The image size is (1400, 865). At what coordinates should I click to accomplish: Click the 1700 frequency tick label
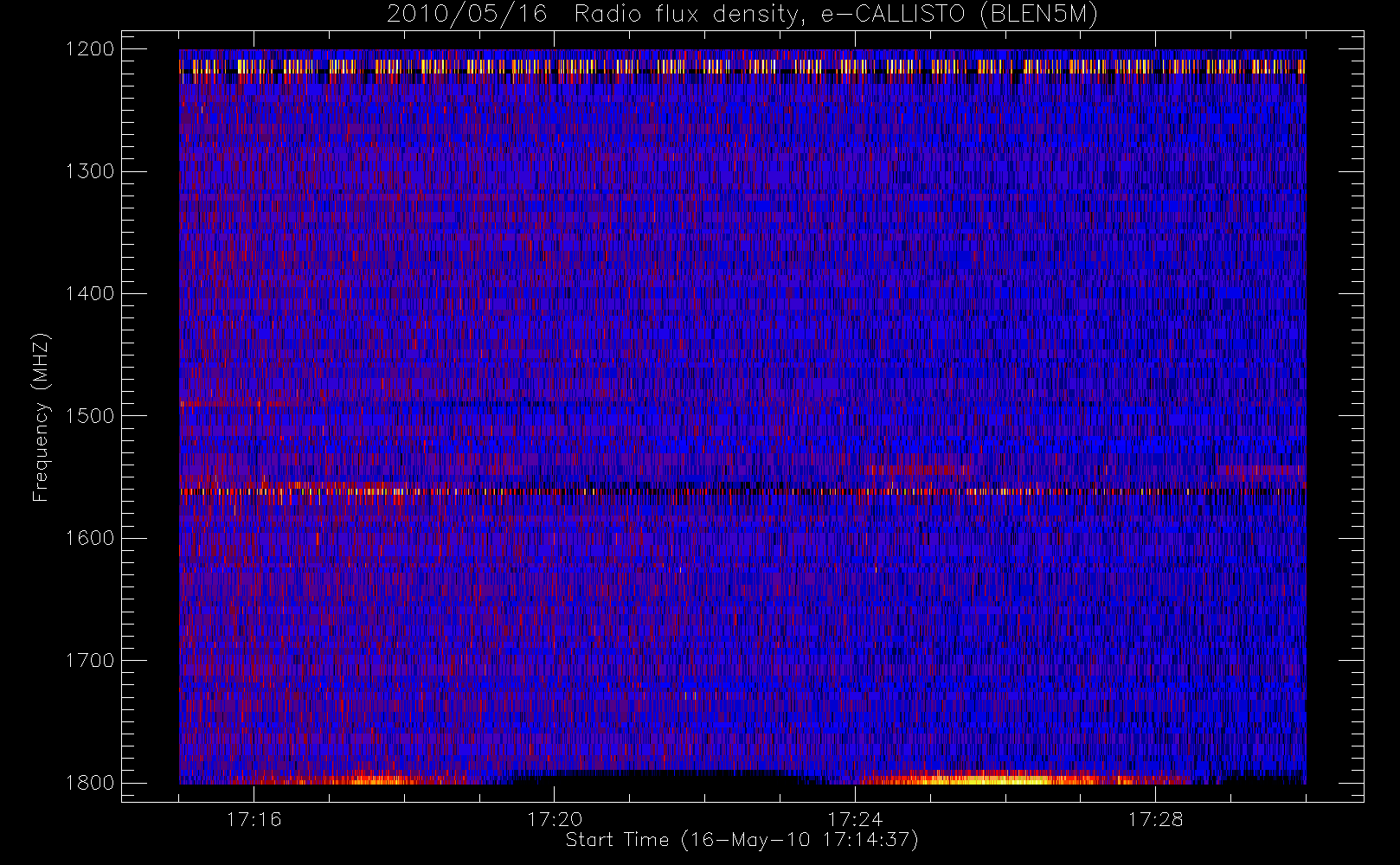point(90,660)
